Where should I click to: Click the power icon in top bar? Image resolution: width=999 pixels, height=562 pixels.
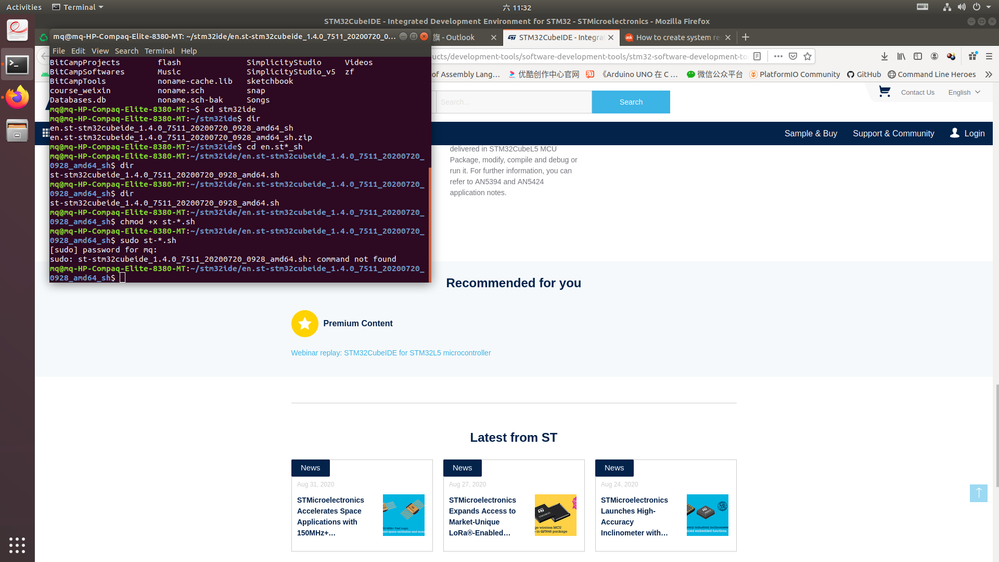click(976, 7)
